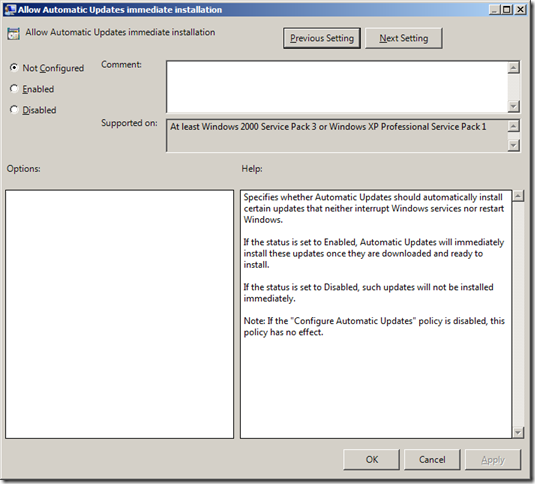Image resolution: width=535 pixels, height=484 pixels.
Task: Click the Help pane scroll up arrow
Action: [518, 196]
